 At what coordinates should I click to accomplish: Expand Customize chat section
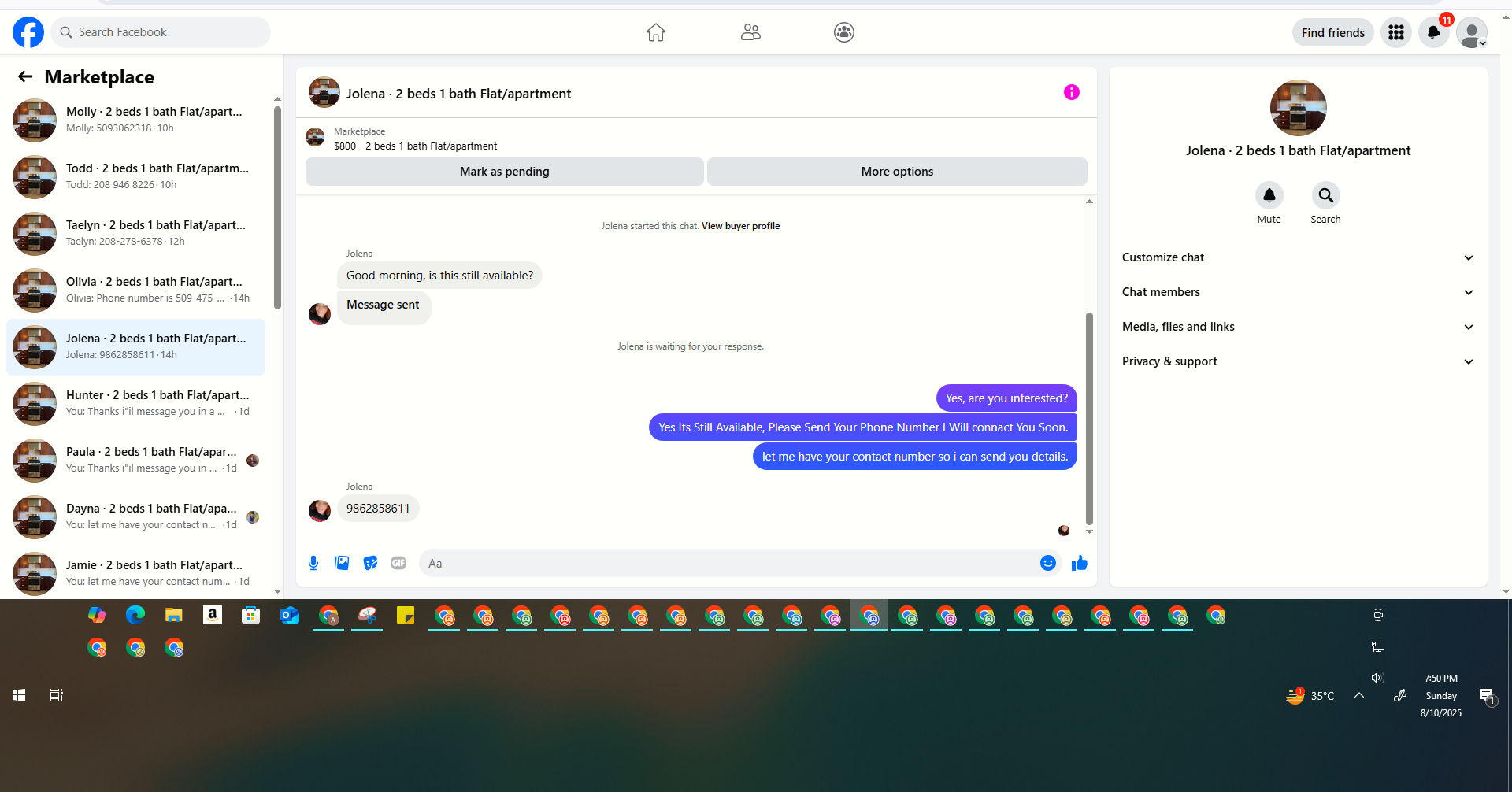coord(1298,257)
